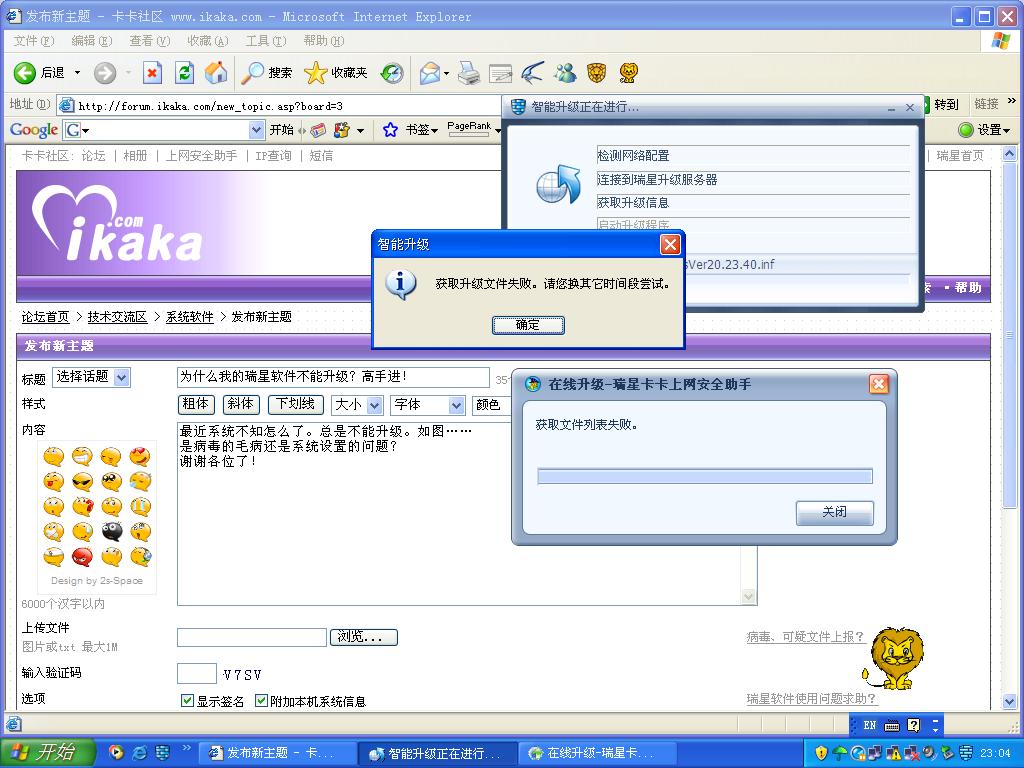Click the Messenger people icon in toolbar

pos(565,72)
